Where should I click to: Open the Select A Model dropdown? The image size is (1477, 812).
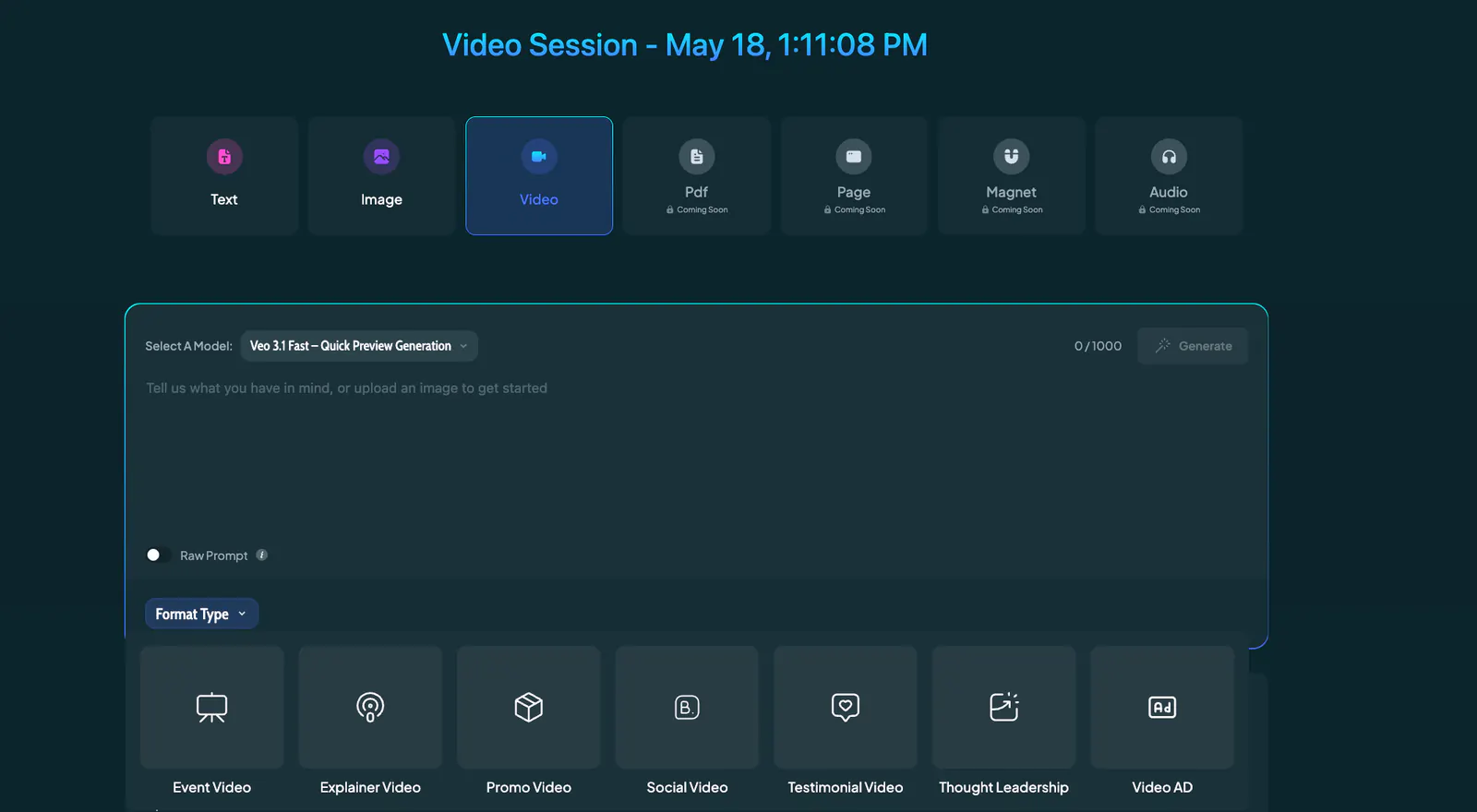point(359,346)
